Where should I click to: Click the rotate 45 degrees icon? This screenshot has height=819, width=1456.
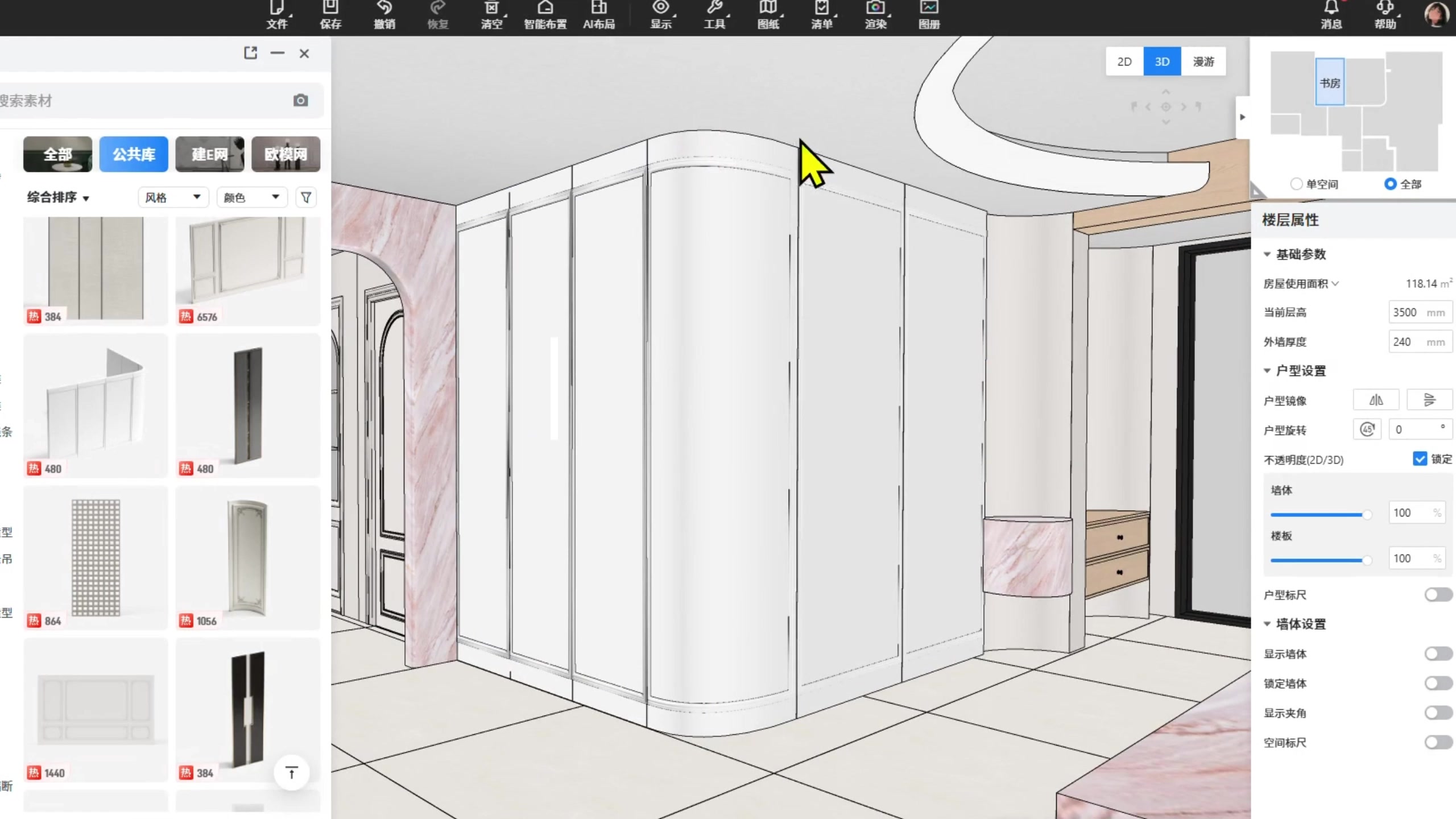tap(1367, 429)
